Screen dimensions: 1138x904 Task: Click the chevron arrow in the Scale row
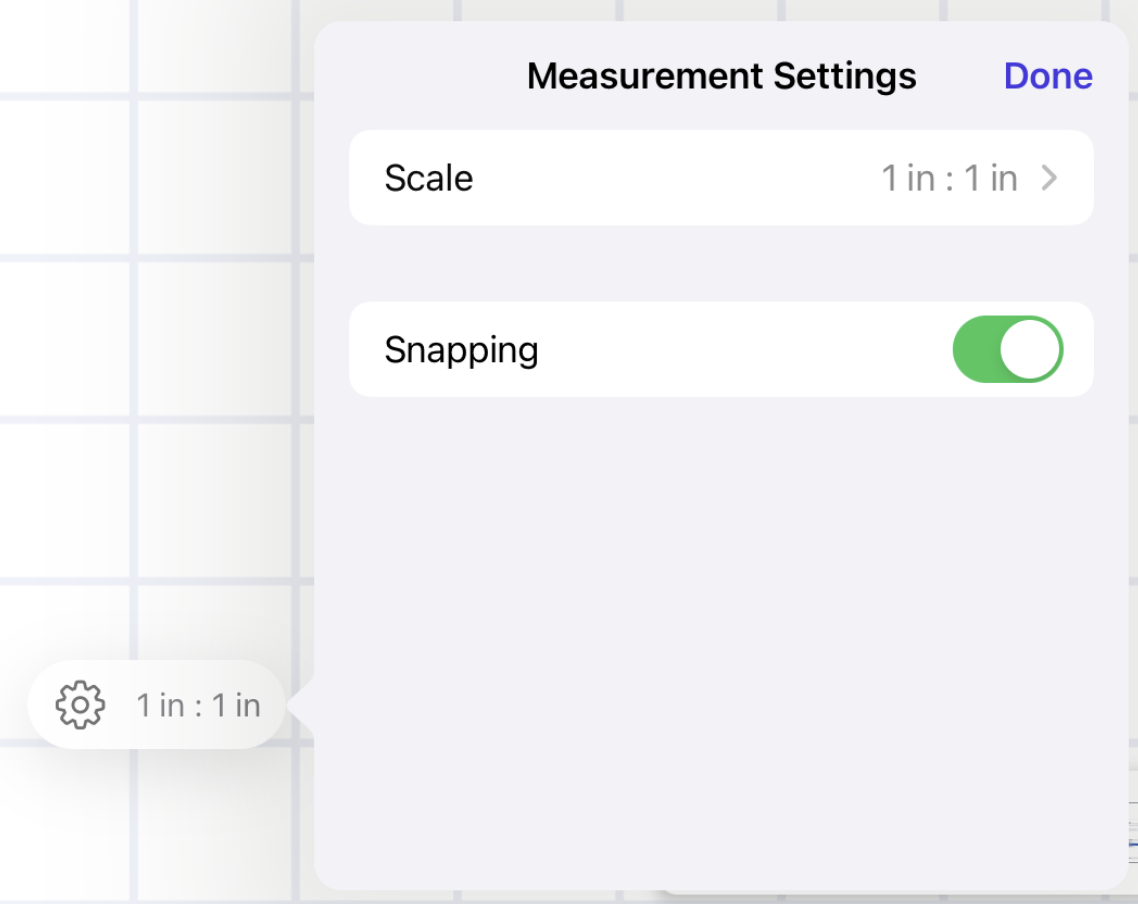(x=1049, y=178)
